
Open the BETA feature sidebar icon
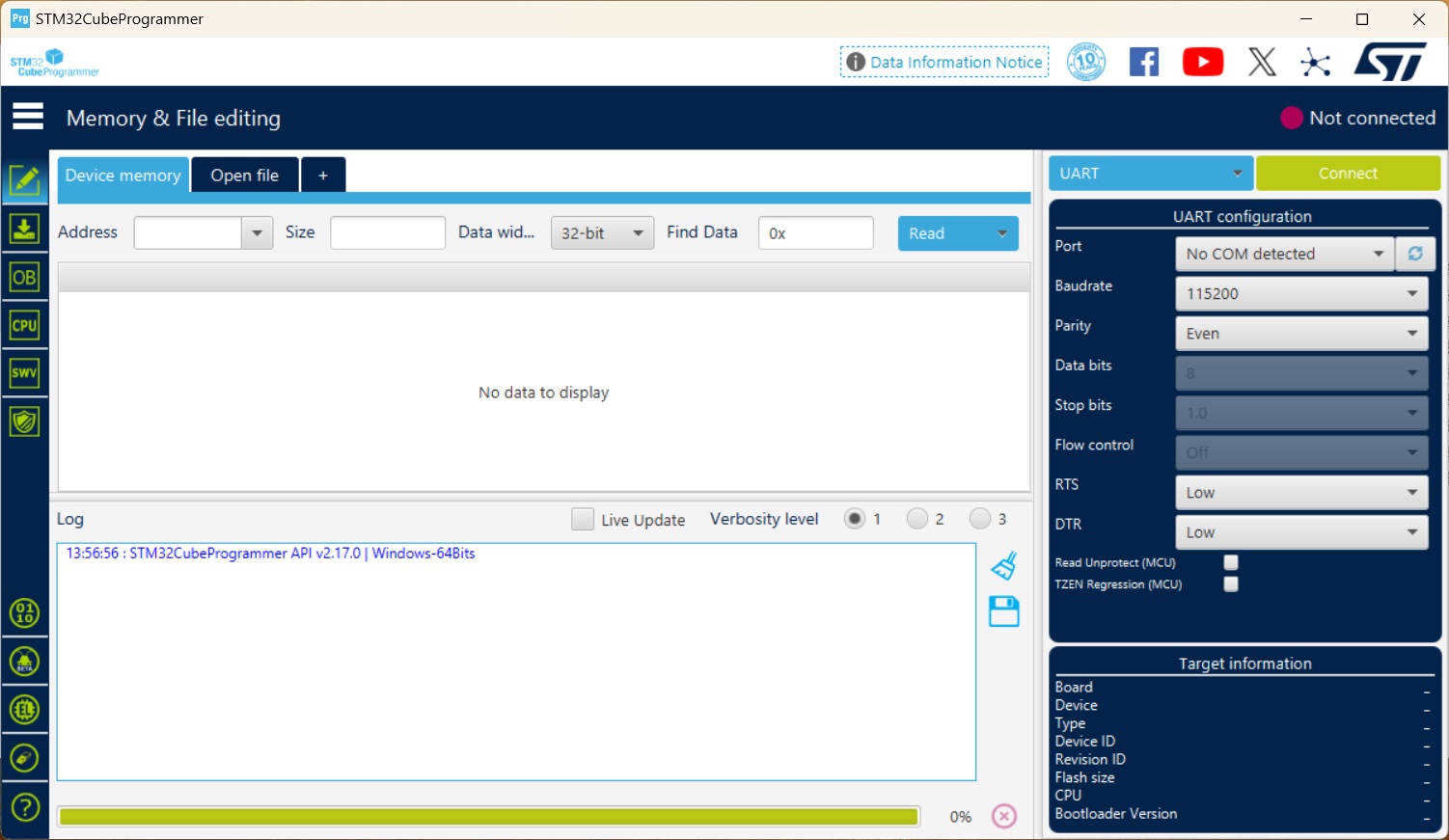(24, 662)
